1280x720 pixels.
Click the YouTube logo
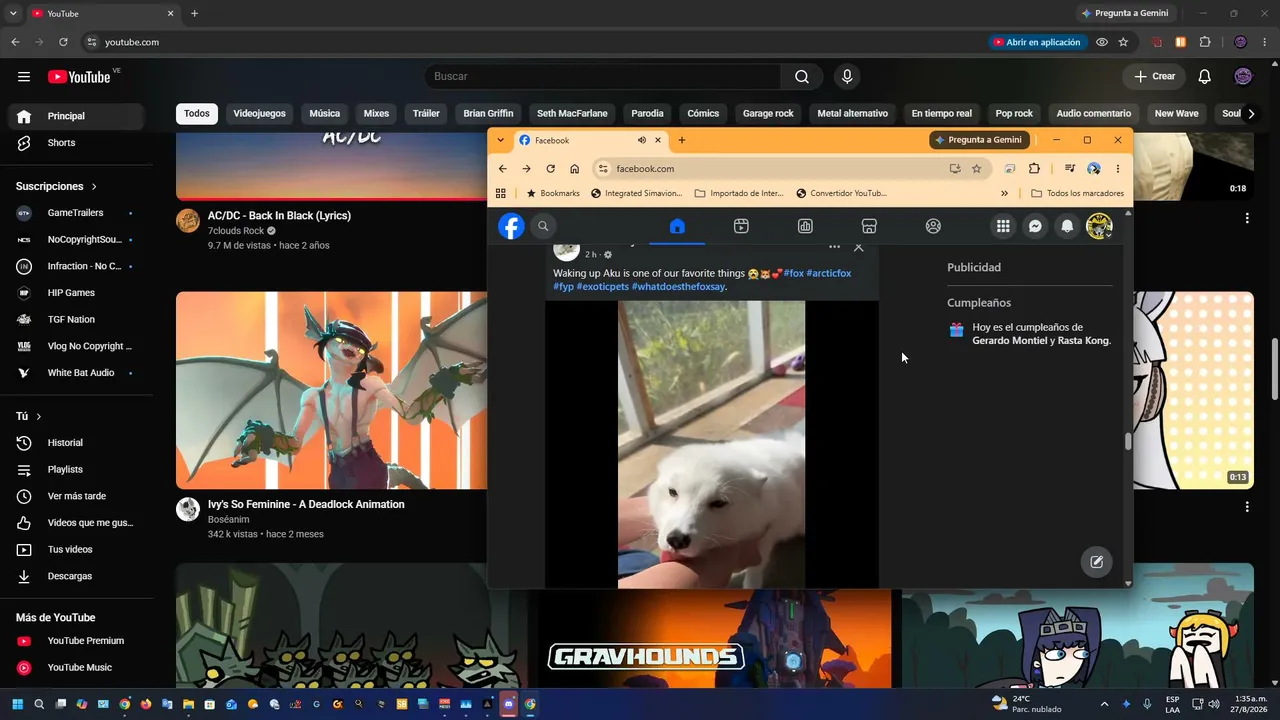click(x=79, y=77)
